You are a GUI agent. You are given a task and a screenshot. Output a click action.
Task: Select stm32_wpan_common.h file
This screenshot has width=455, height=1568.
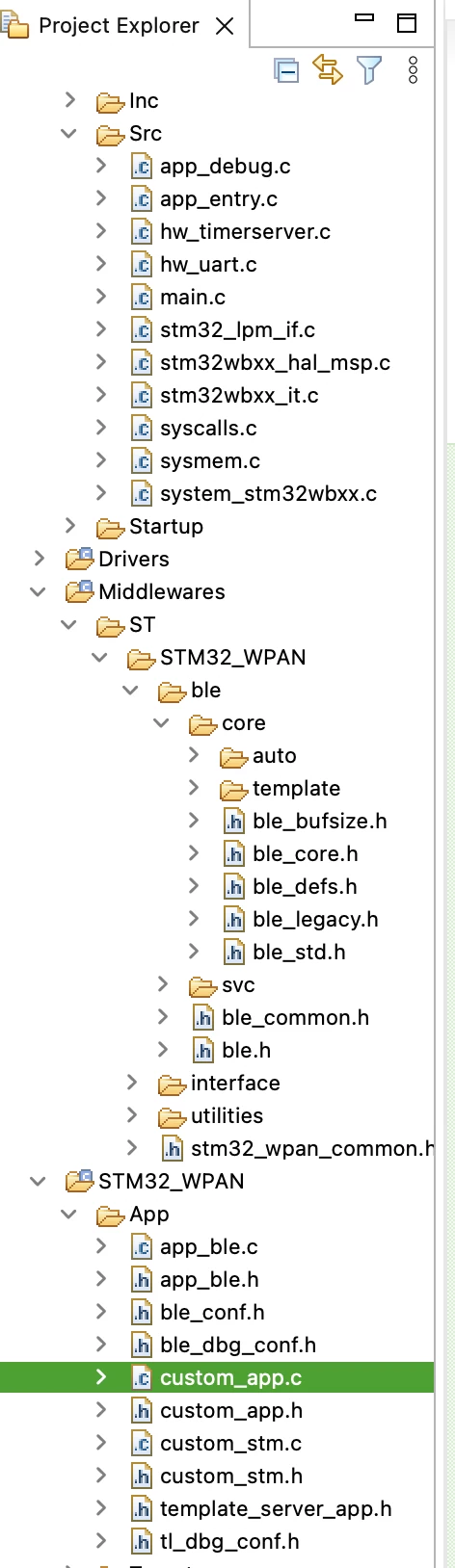312,1149
